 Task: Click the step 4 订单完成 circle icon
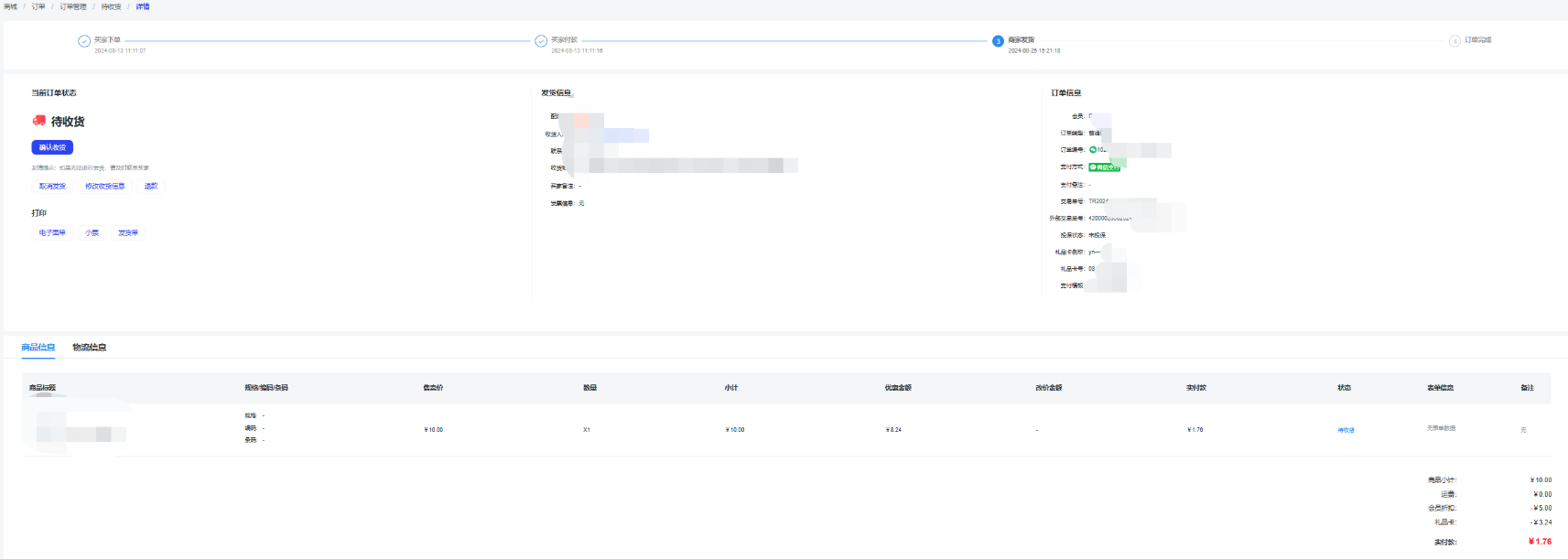[1454, 41]
